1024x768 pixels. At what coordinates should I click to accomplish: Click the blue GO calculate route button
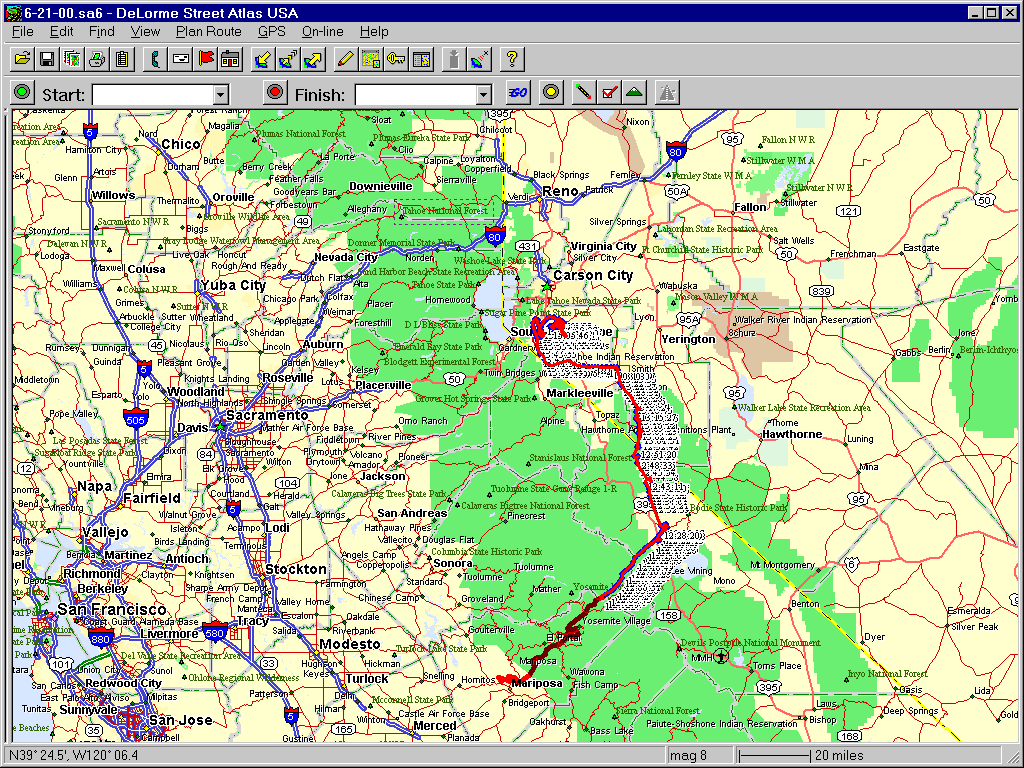pos(517,93)
